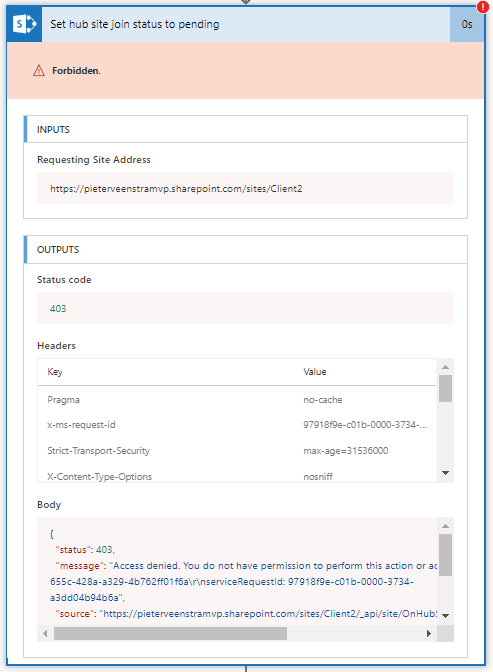Collapse the Set hub site join status action header
Image resolution: width=493 pixels, height=672 pixels.
246,24
